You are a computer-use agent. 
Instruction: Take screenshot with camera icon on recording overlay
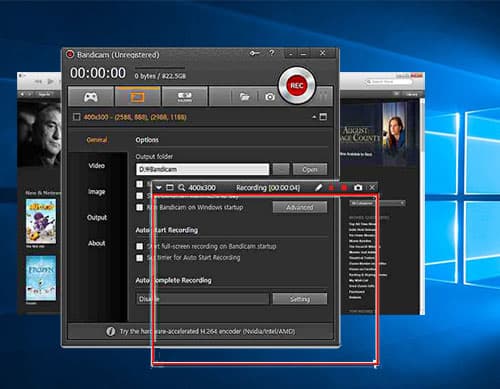358,188
